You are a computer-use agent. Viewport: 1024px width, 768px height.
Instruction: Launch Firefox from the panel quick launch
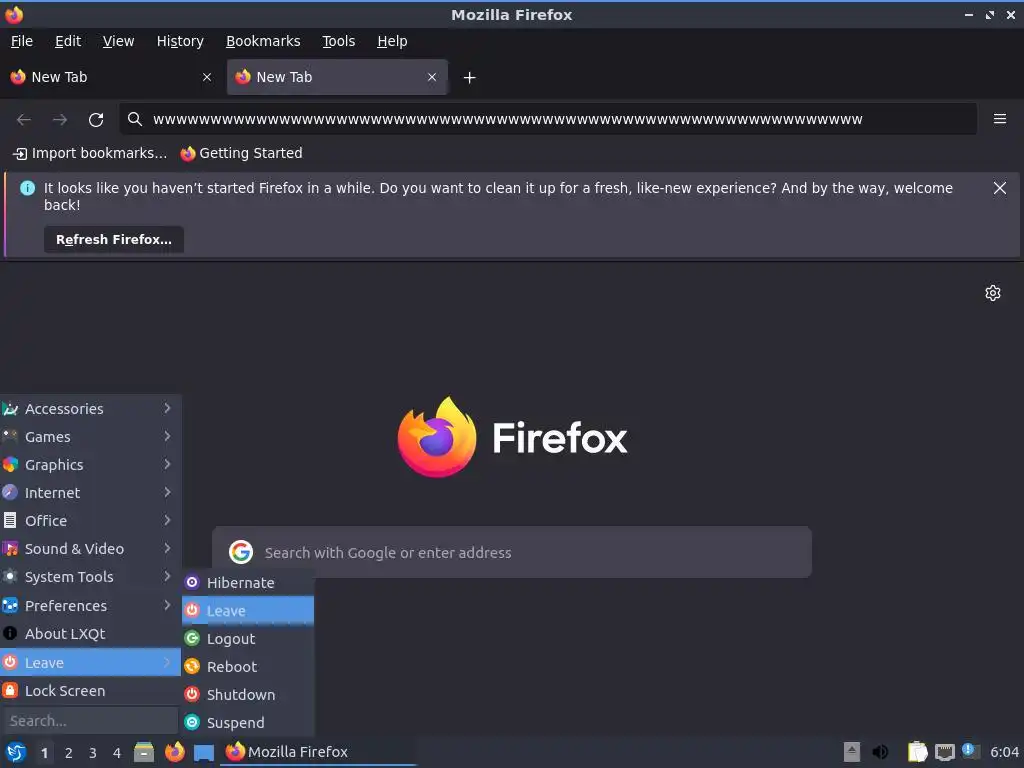point(174,752)
